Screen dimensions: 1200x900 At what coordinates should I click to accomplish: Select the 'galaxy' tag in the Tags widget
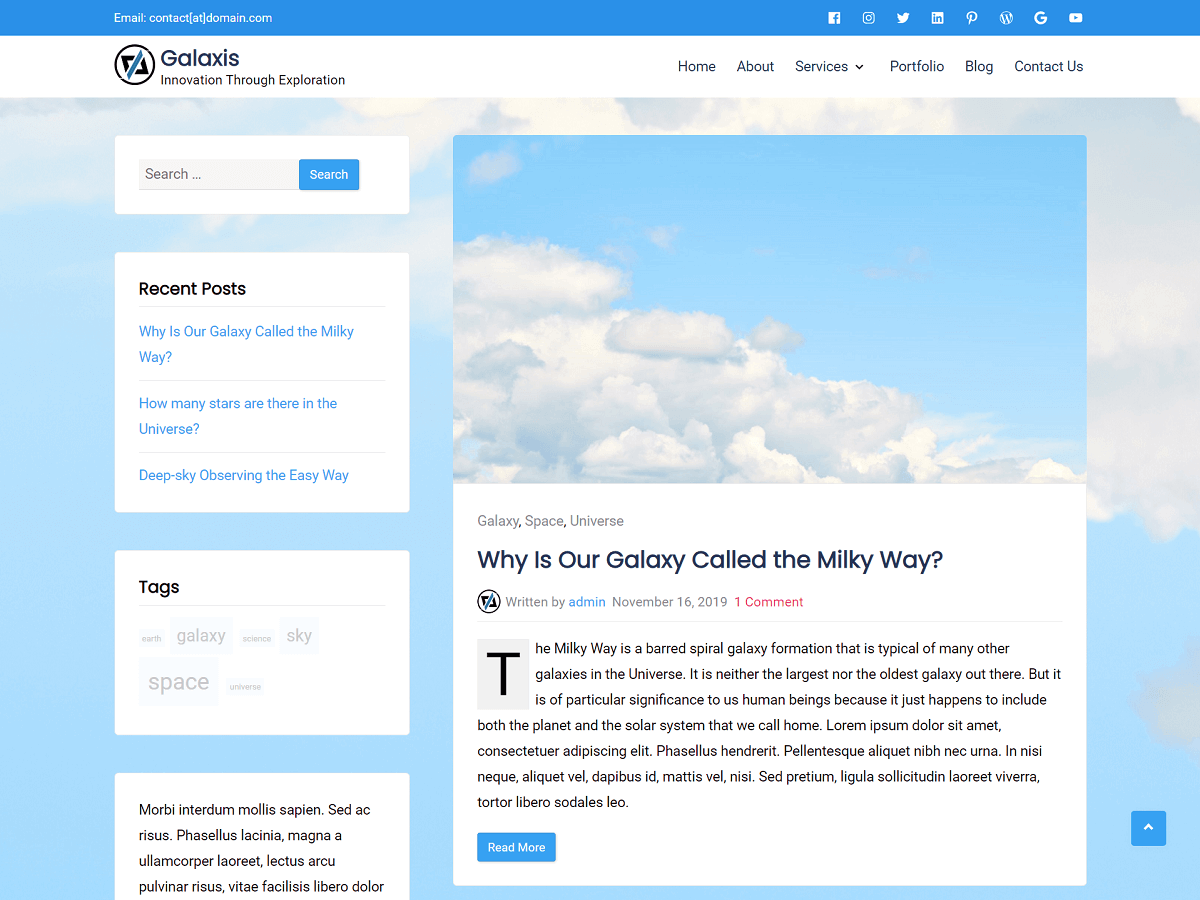[x=201, y=635]
